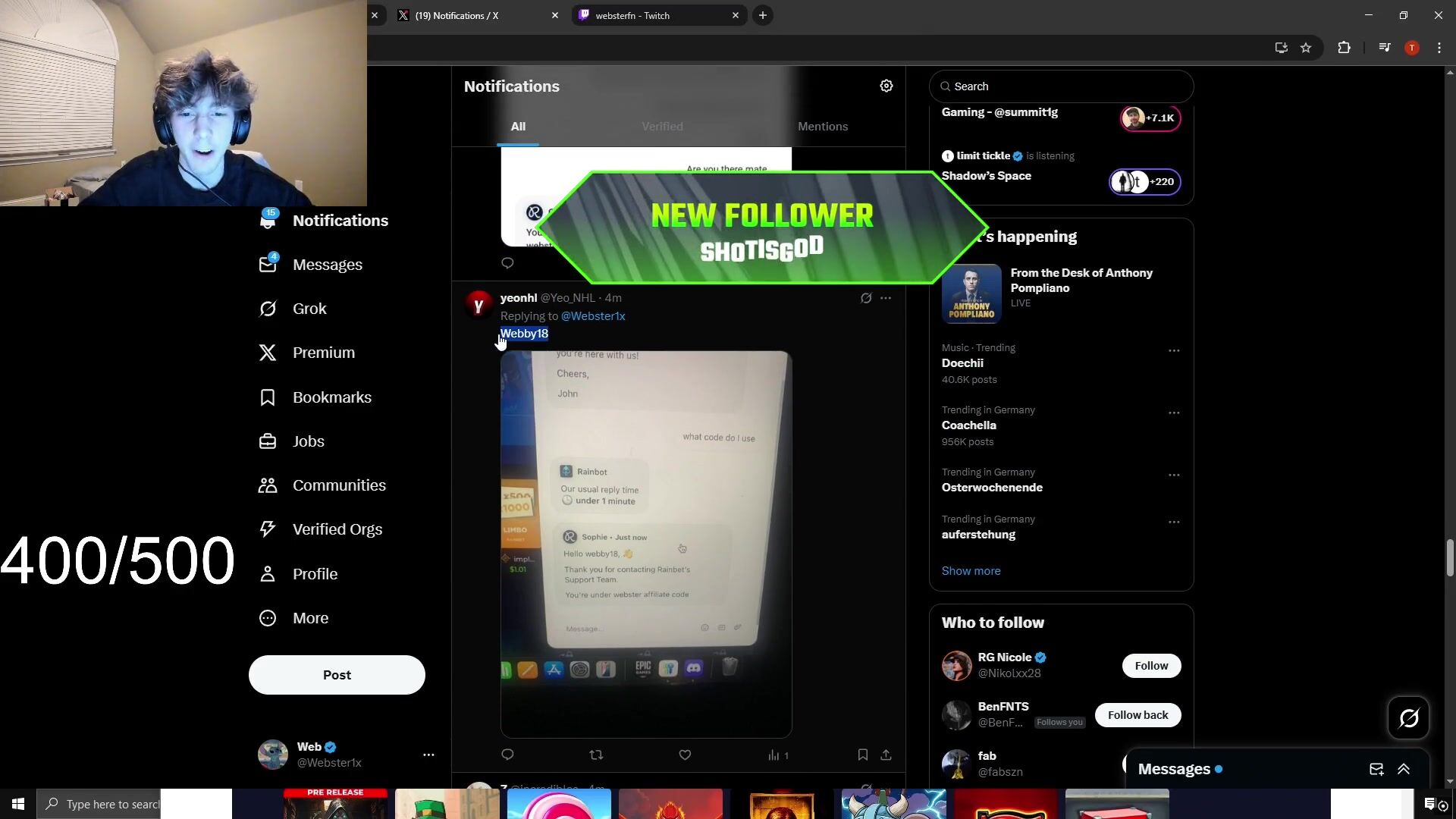Switch to the websterfn Twitch tab

point(658,15)
